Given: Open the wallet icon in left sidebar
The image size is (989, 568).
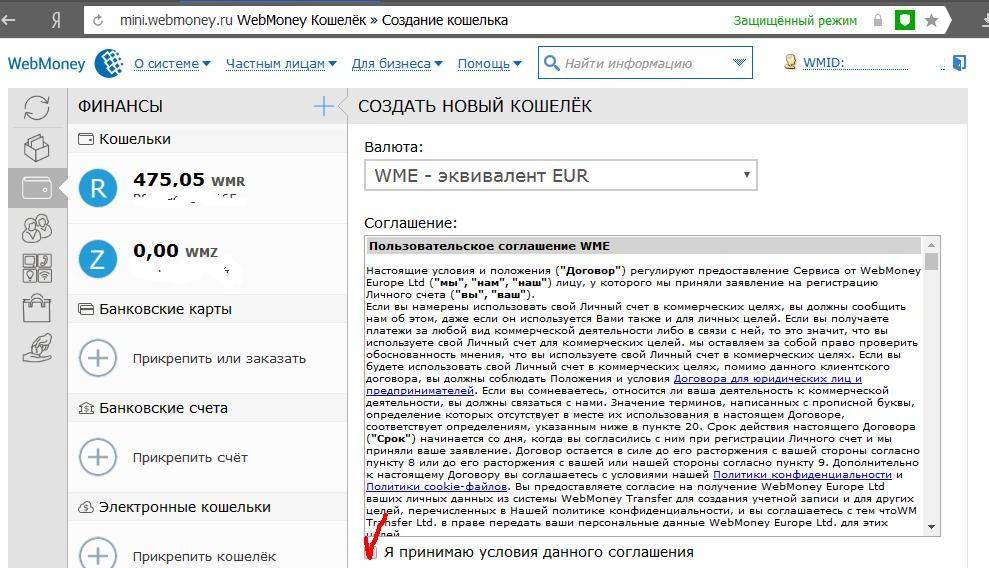Looking at the screenshot, I should coord(37,188).
